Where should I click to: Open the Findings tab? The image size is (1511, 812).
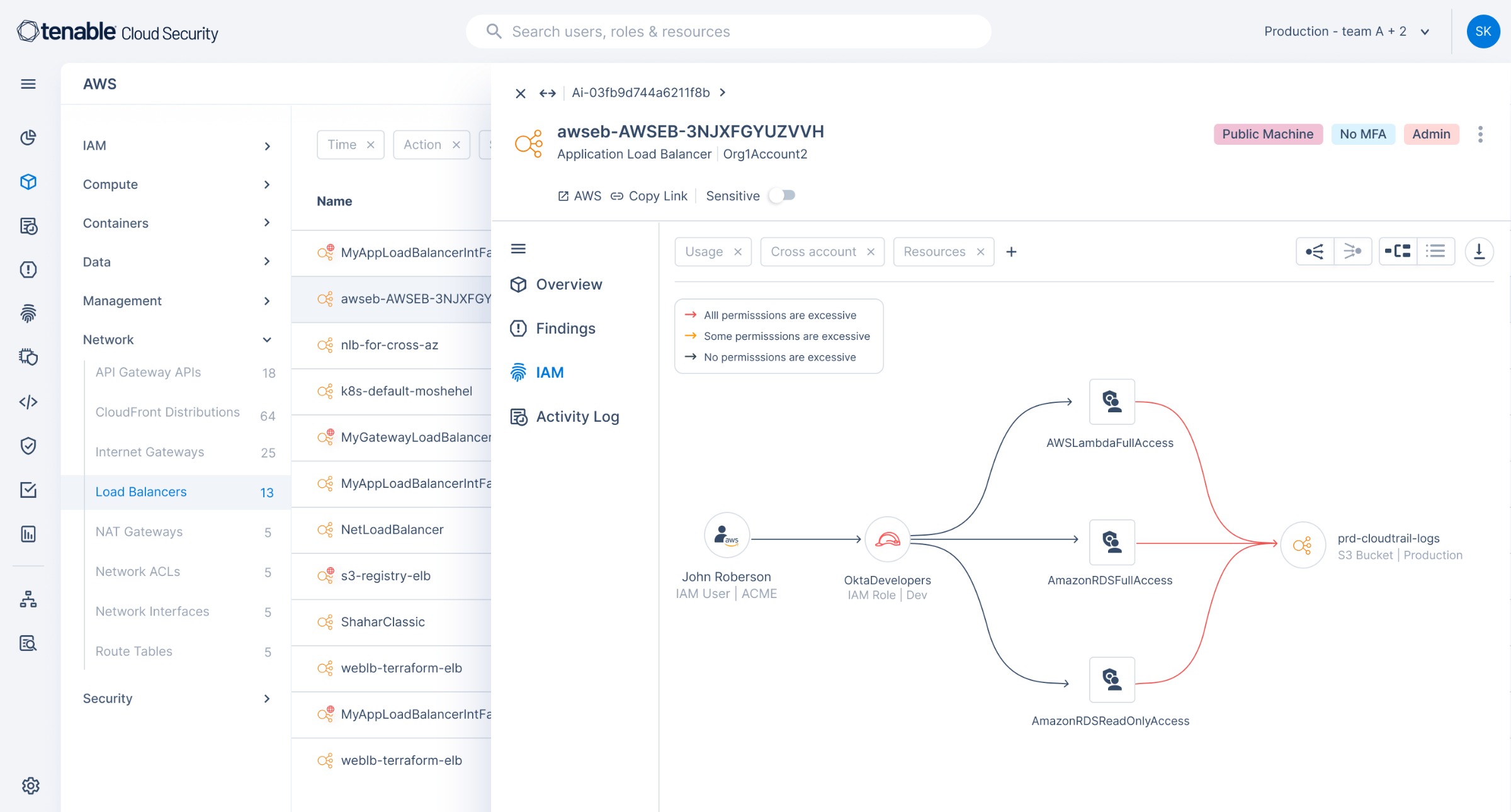(x=553, y=329)
